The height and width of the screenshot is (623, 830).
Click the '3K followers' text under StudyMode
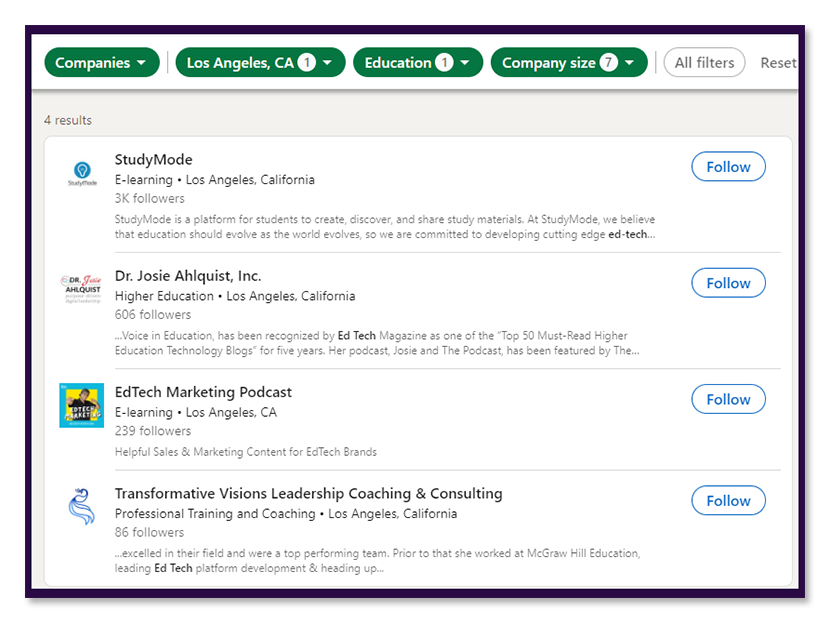[x=150, y=198]
